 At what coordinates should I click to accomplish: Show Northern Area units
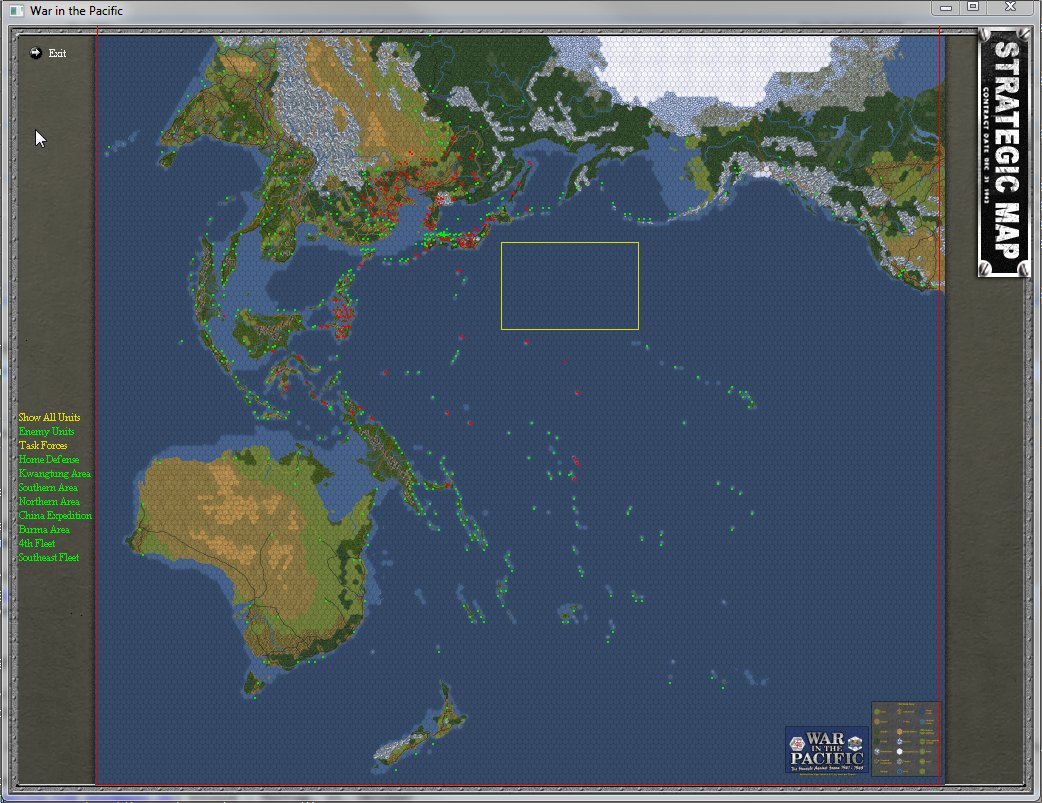point(49,501)
